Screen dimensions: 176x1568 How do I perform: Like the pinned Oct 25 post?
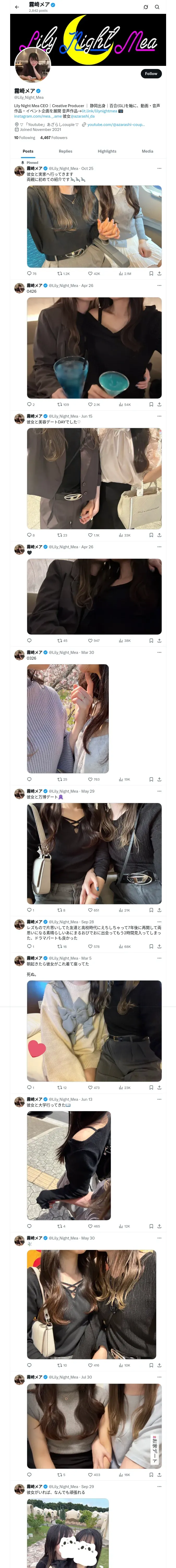[x=90, y=273]
